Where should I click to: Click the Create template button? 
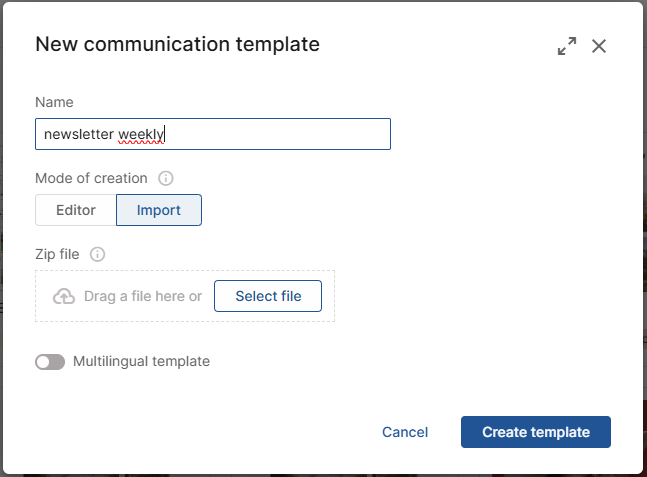[536, 432]
